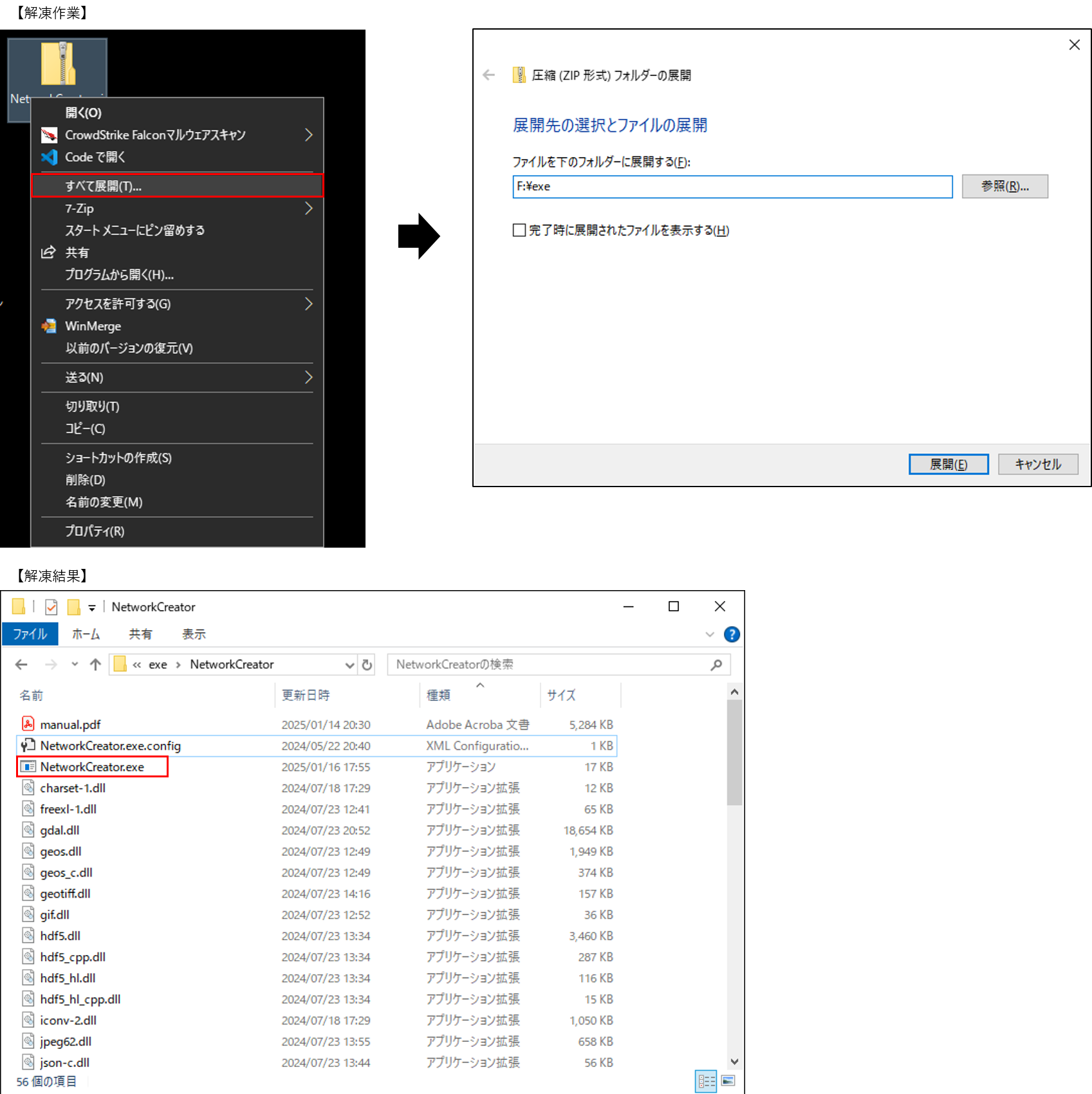The image size is (1092, 1094).
Task: Click the share icon in context menu
Action: (x=48, y=252)
